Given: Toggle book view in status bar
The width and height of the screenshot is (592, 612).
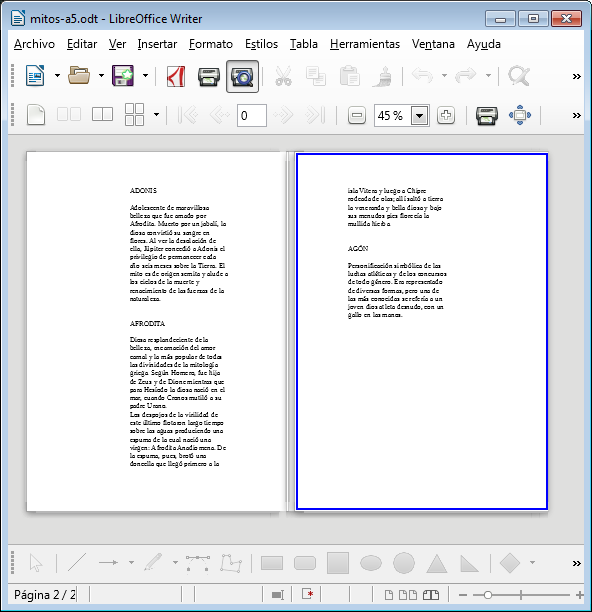Looking at the screenshot, I should [x=431, y=595].
